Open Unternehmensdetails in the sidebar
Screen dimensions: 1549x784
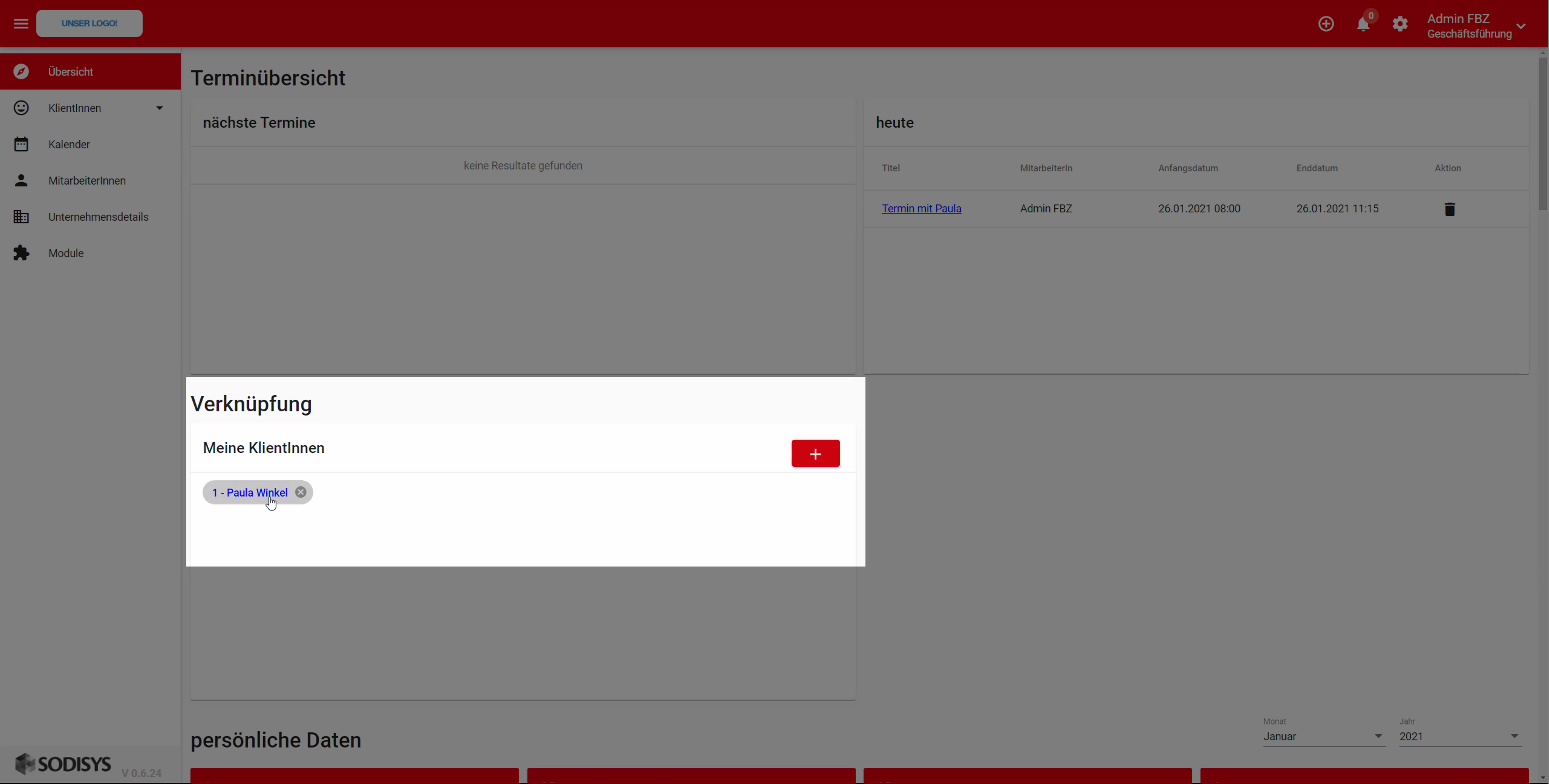point(90,217)
